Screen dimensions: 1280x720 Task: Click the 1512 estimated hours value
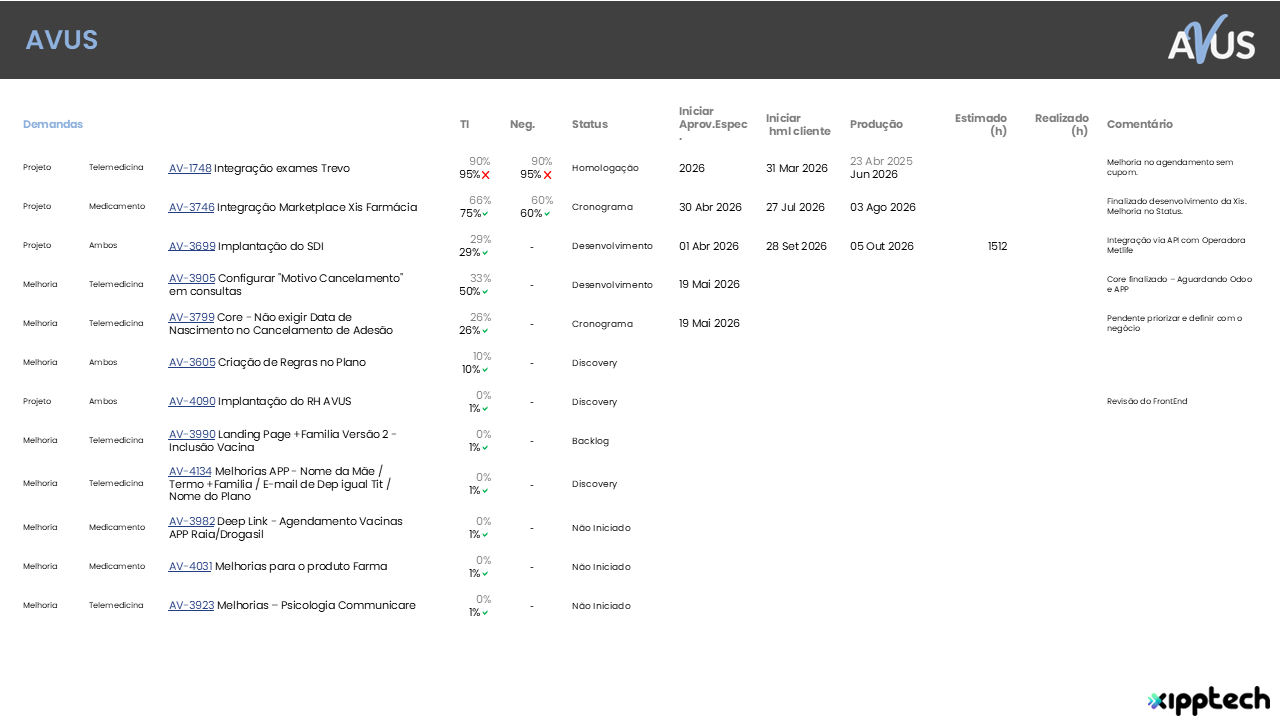pyautogui.click(x=997, y=246)
